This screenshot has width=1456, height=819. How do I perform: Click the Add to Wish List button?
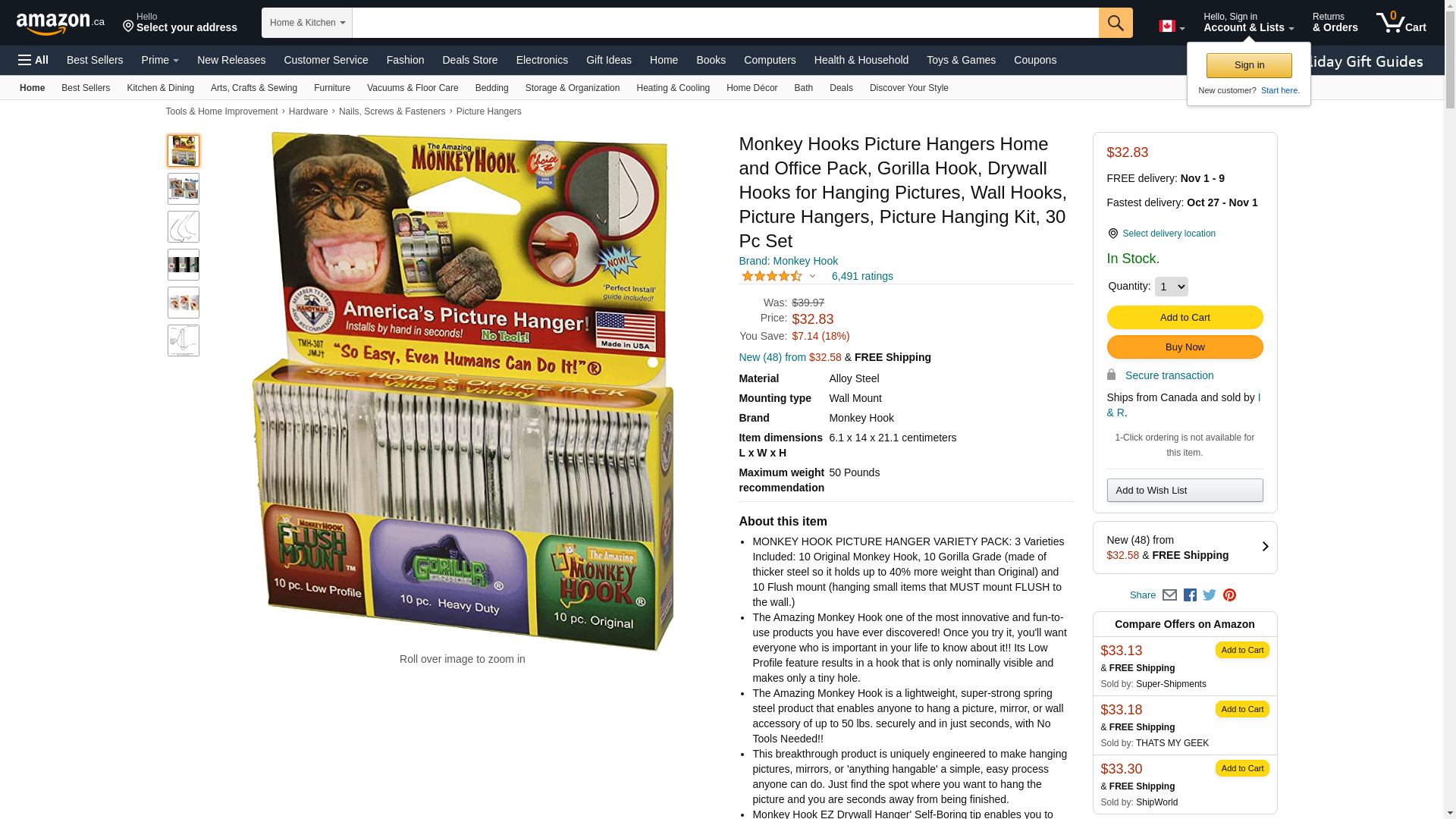[x=1185, y=491]
